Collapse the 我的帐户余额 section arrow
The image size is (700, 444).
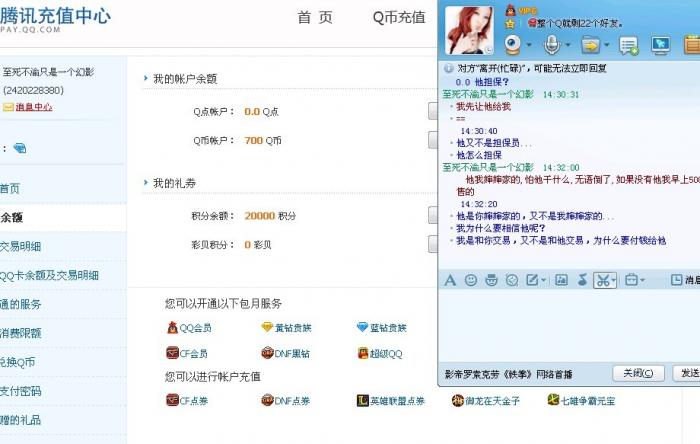[x=146, y=79]
